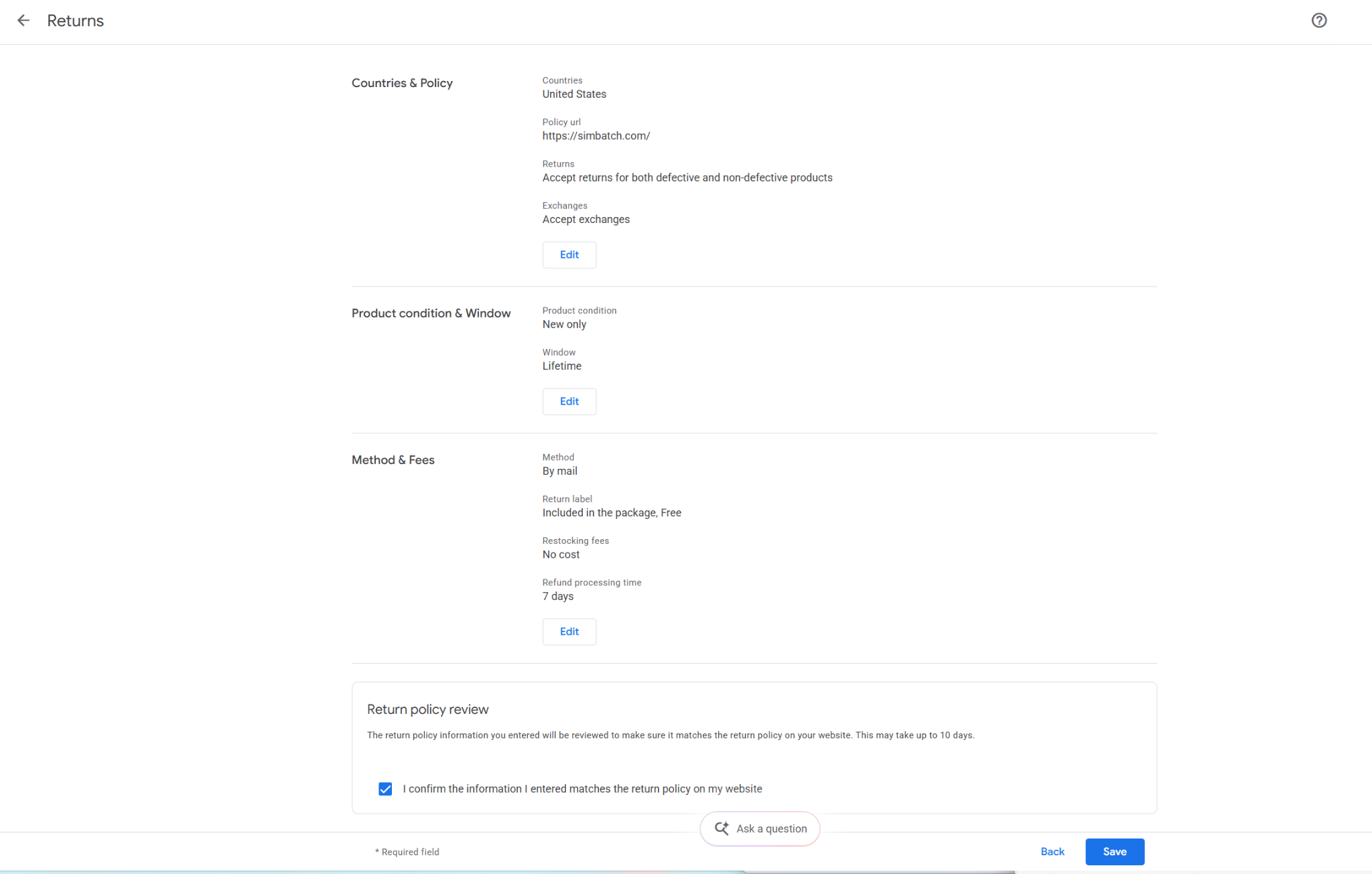Select the Accept returns for both defective text
The width and height of the screenshot is (1372, 874).
coord(687,177)
